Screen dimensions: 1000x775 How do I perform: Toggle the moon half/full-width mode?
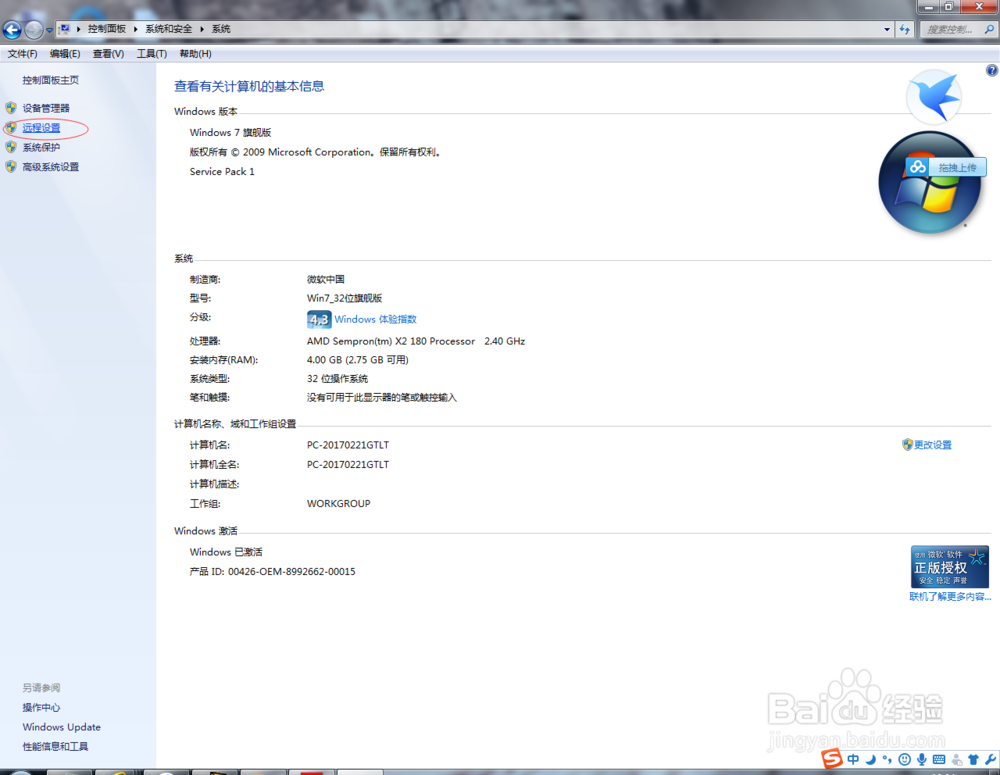(x=871, y=759)
